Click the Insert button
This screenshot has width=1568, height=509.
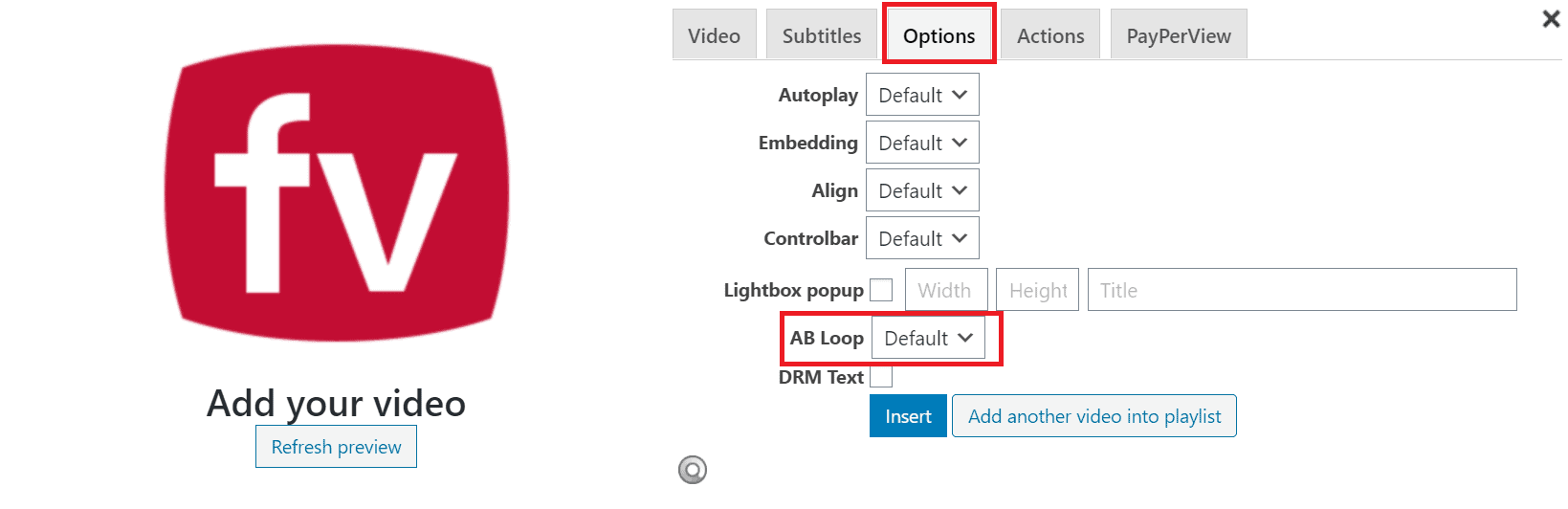tap(908, 416)
